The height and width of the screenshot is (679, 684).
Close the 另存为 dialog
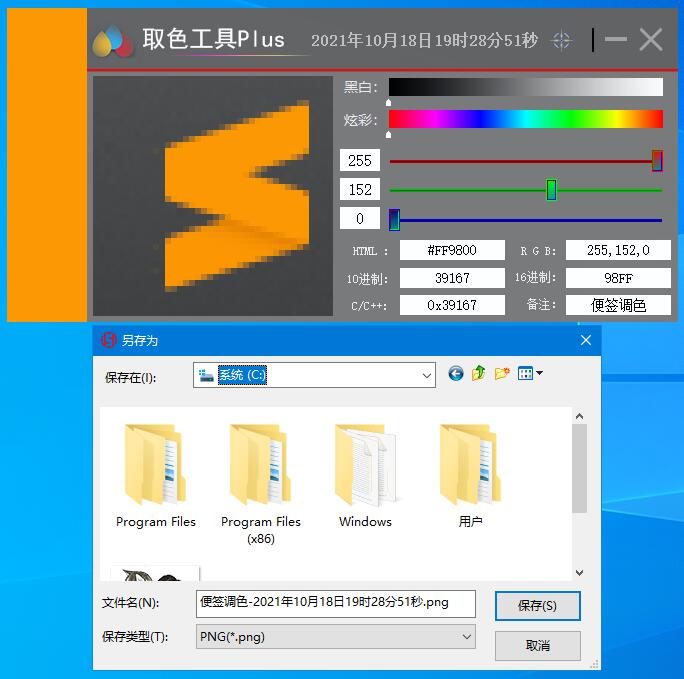click(x=585, y=340)
